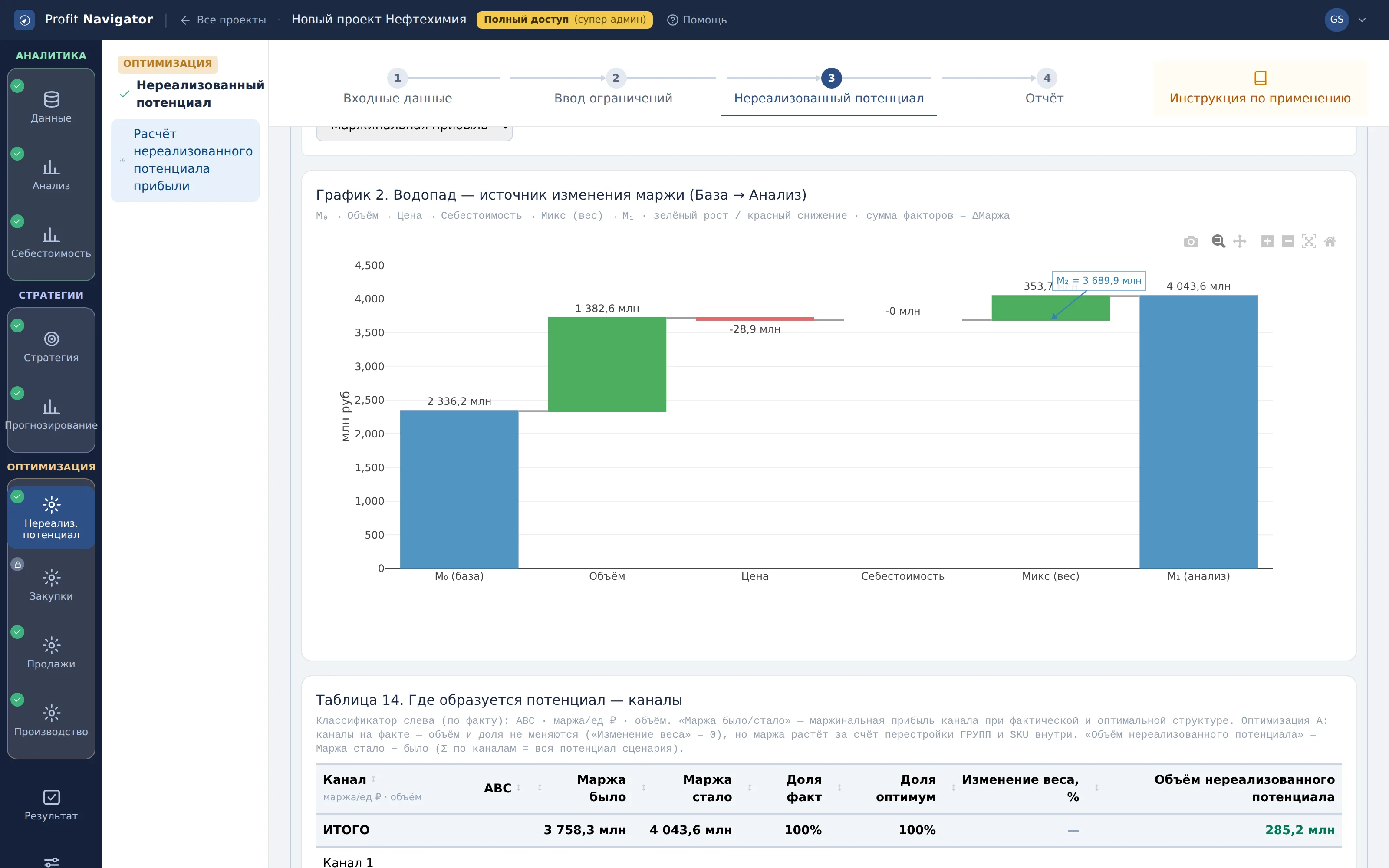Click the Нереализованный потенциал sidebar heading
1389x868 pixels.
pos(200,94)
